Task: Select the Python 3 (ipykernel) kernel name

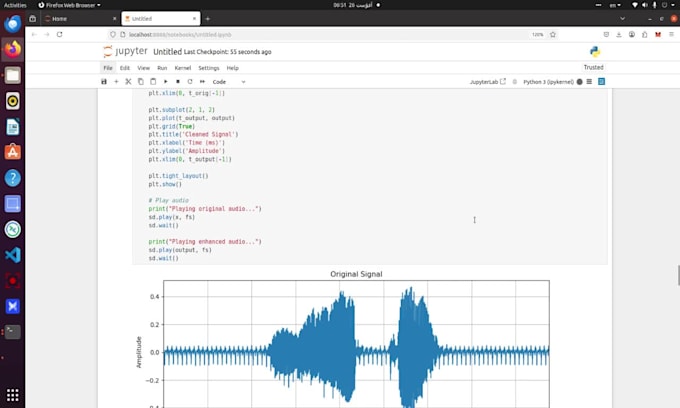Action: coord(548,82)
